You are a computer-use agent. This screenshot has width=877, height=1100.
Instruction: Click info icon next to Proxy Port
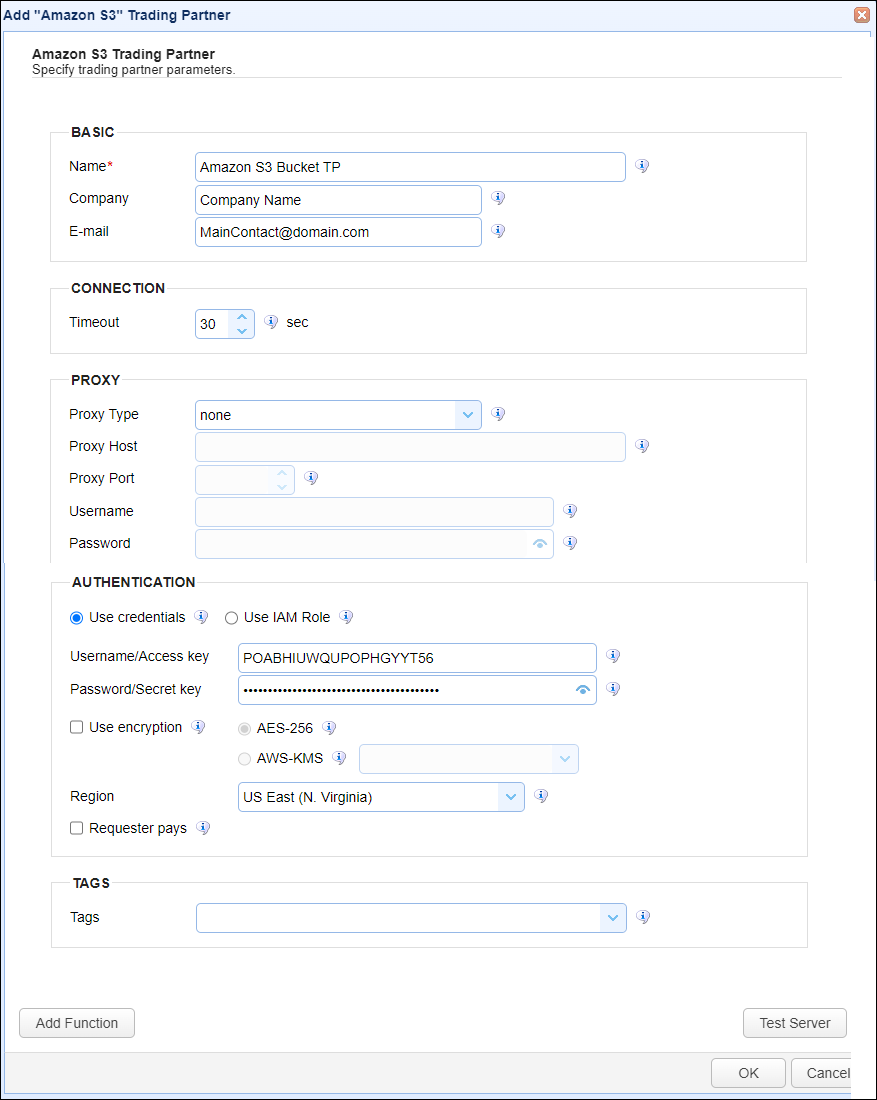[x=311, y=478]
